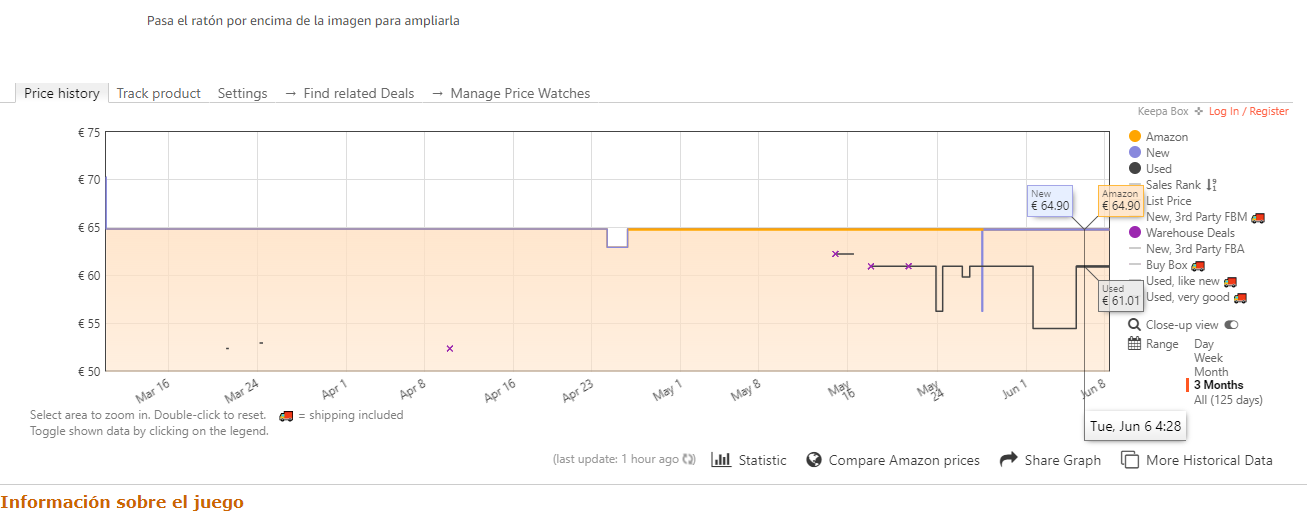Choose the All (125 days) range
This screenshot has height=521, width=1307.
(x=1228, y=400)
